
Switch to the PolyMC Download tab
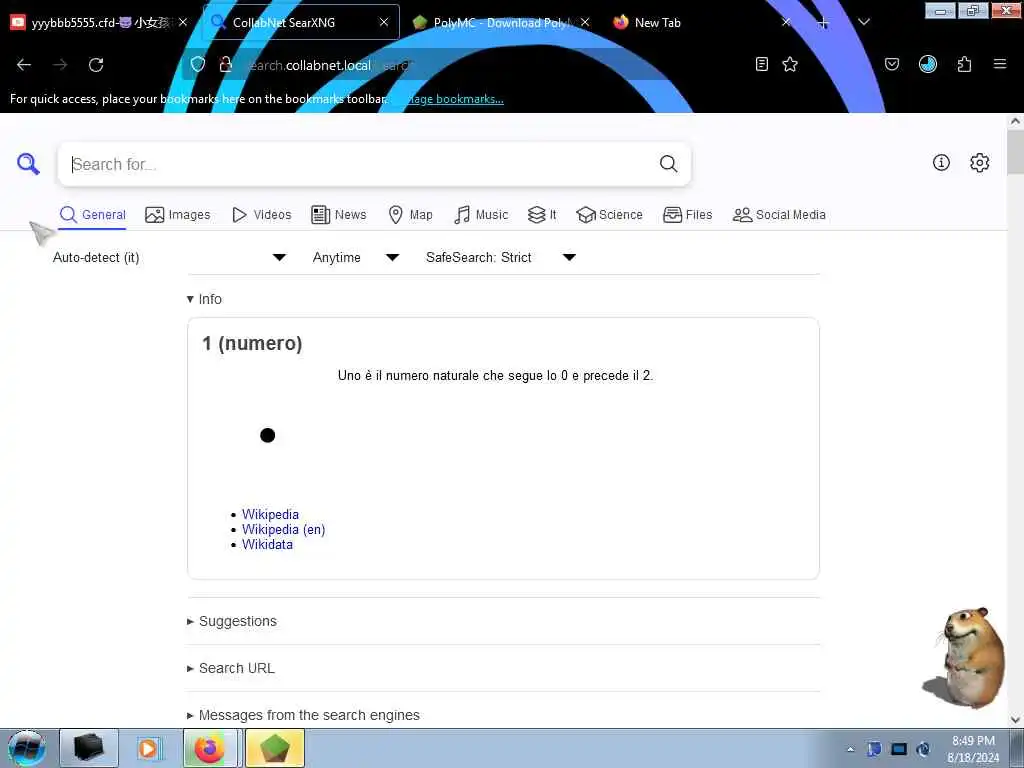click(502, 23)
